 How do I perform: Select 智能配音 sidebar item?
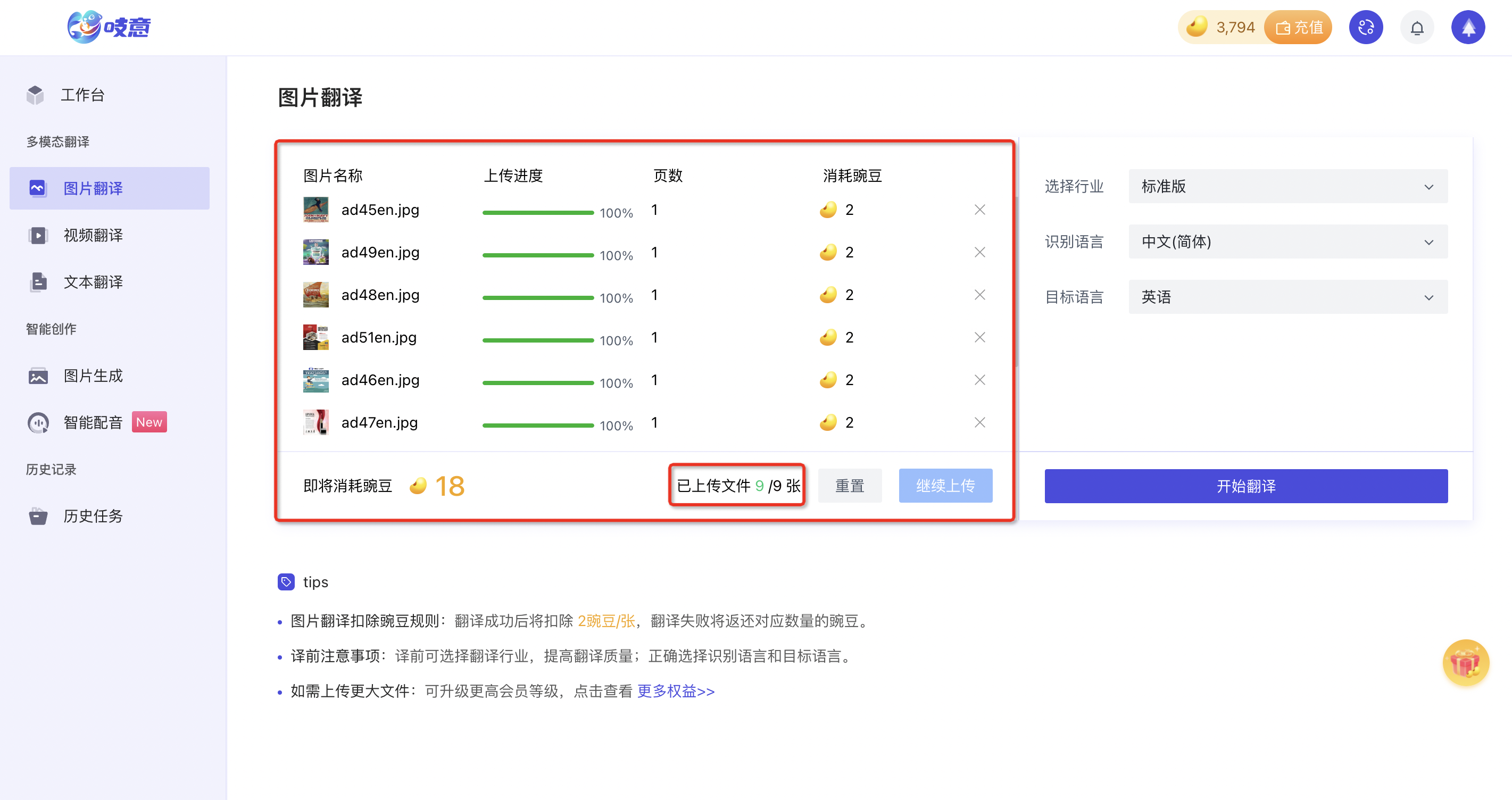(x=93, y=422)
